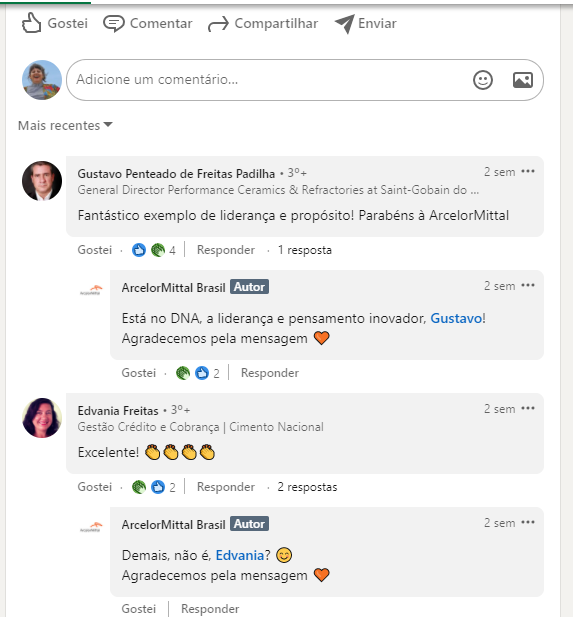Toggle Gostei on Edvania Freitas's comment
The width and height of the screenshot is (573, 617).
click(95, 487)
